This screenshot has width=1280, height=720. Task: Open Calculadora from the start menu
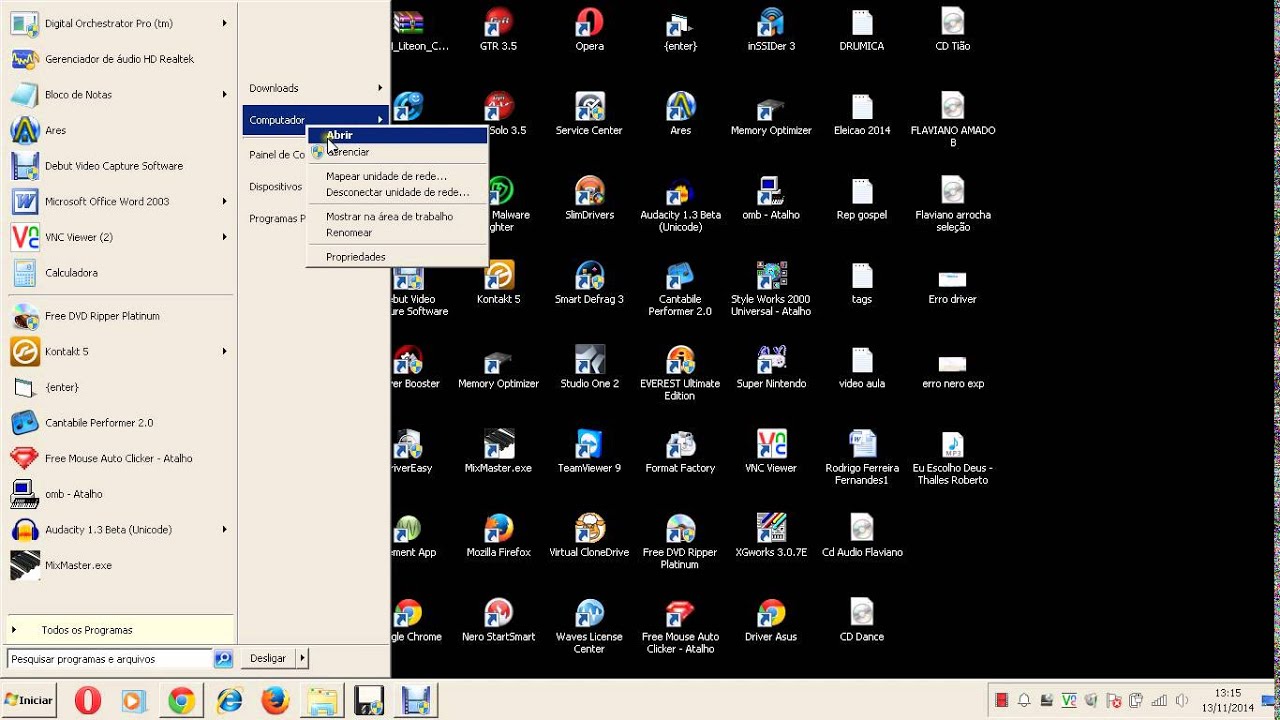click(120, 272)
